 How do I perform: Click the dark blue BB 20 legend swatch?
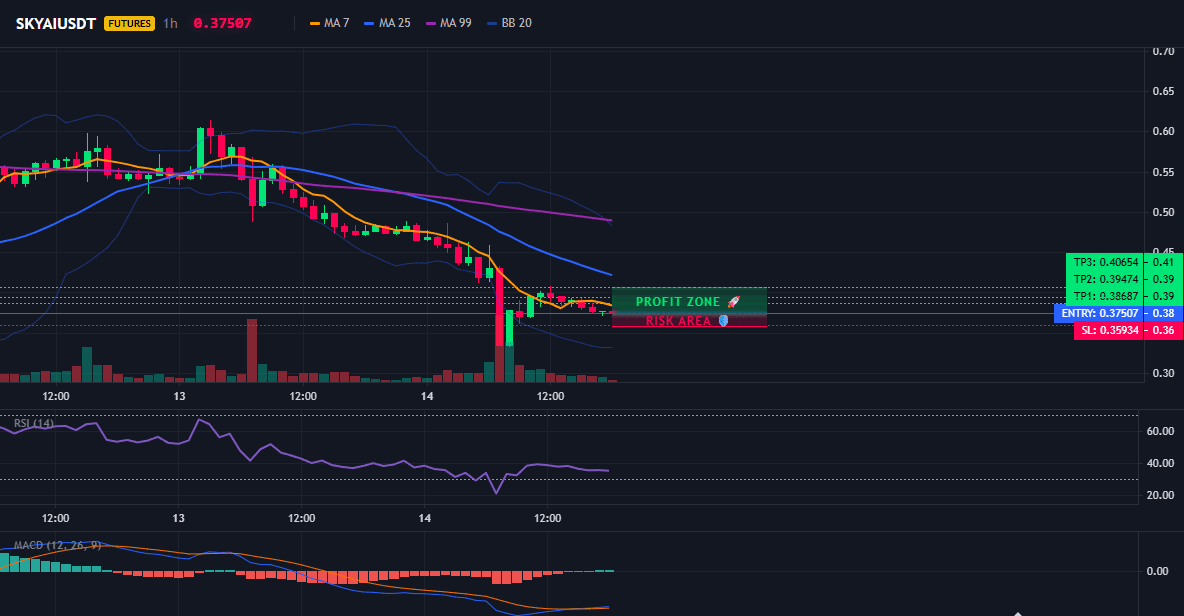[492, 23]
